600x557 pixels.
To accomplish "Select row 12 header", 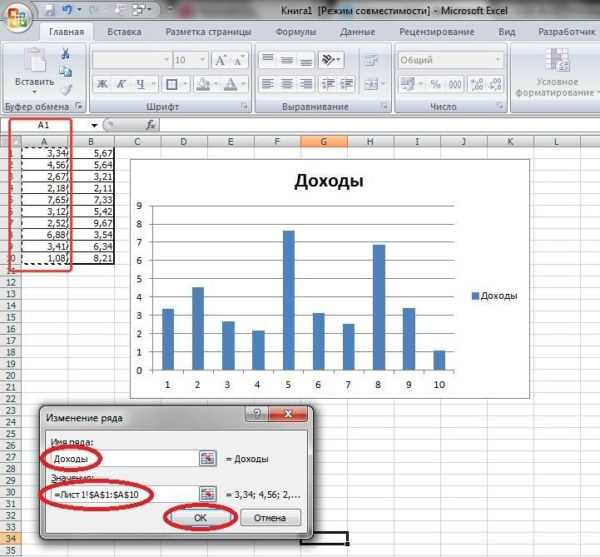I will (11, 282).
